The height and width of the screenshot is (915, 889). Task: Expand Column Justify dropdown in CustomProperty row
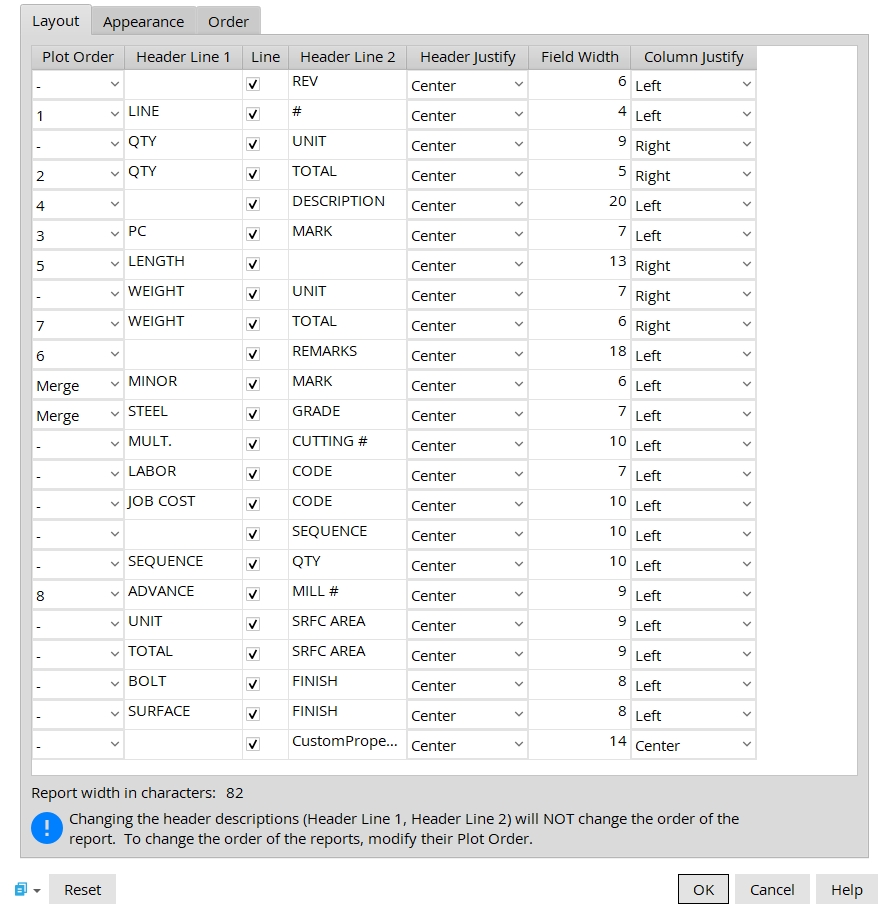[692, 745]
